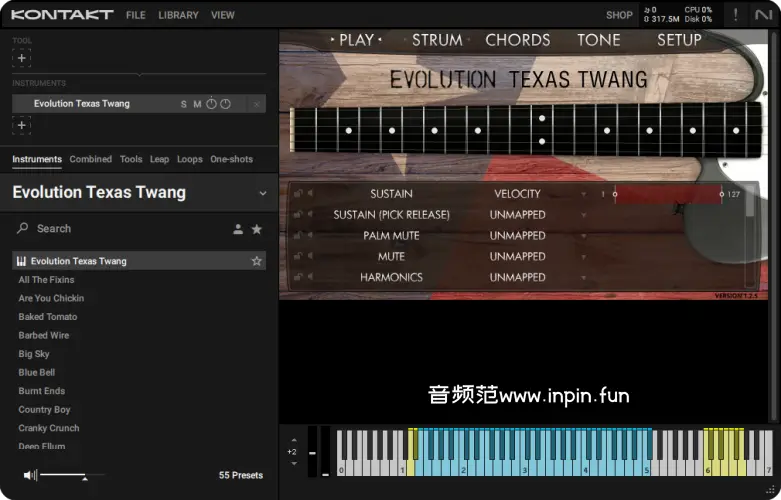Switch to the Loops tab
781x500 pixels.
(x=190, y=159)
